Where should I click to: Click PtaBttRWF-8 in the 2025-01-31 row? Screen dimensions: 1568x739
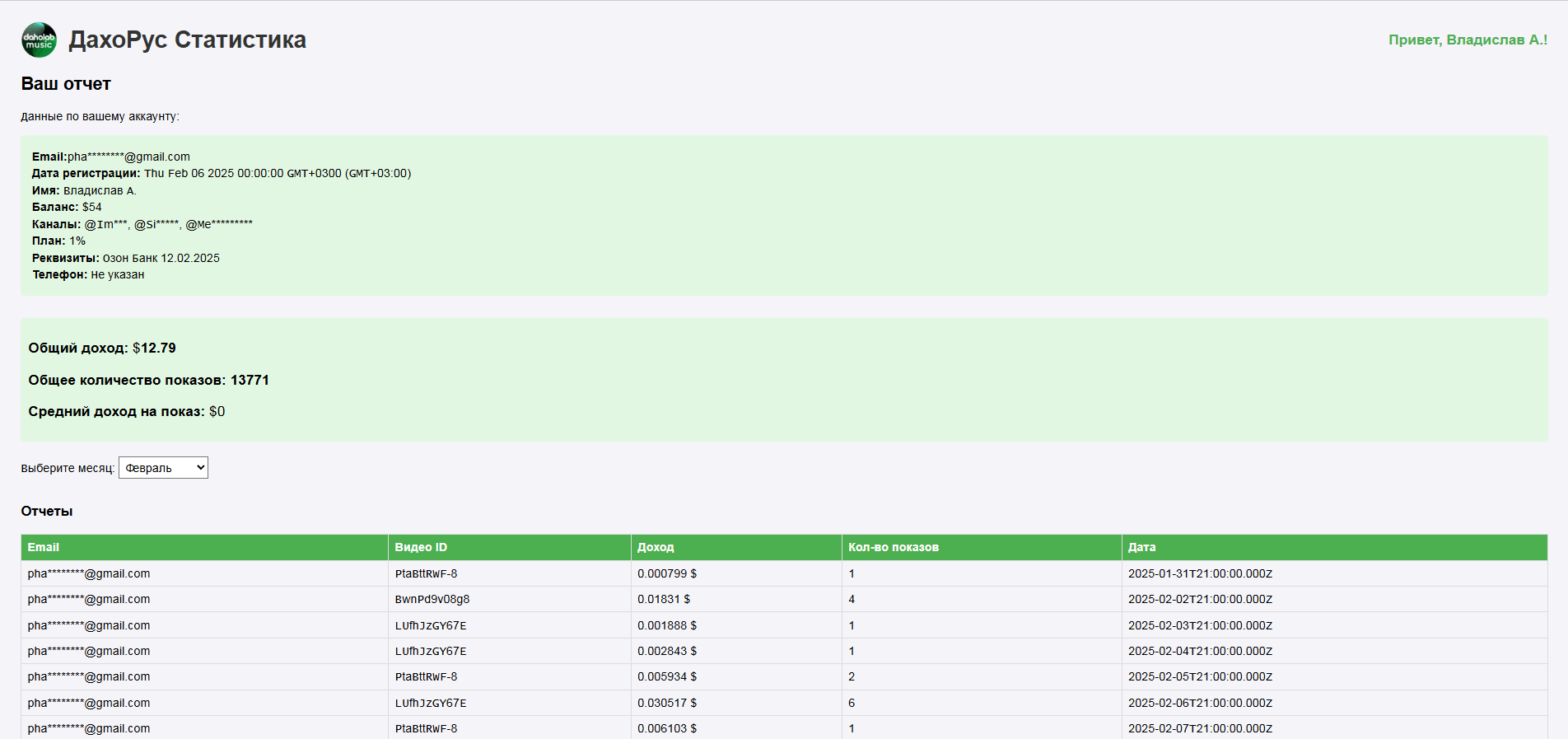click(426, 573)
